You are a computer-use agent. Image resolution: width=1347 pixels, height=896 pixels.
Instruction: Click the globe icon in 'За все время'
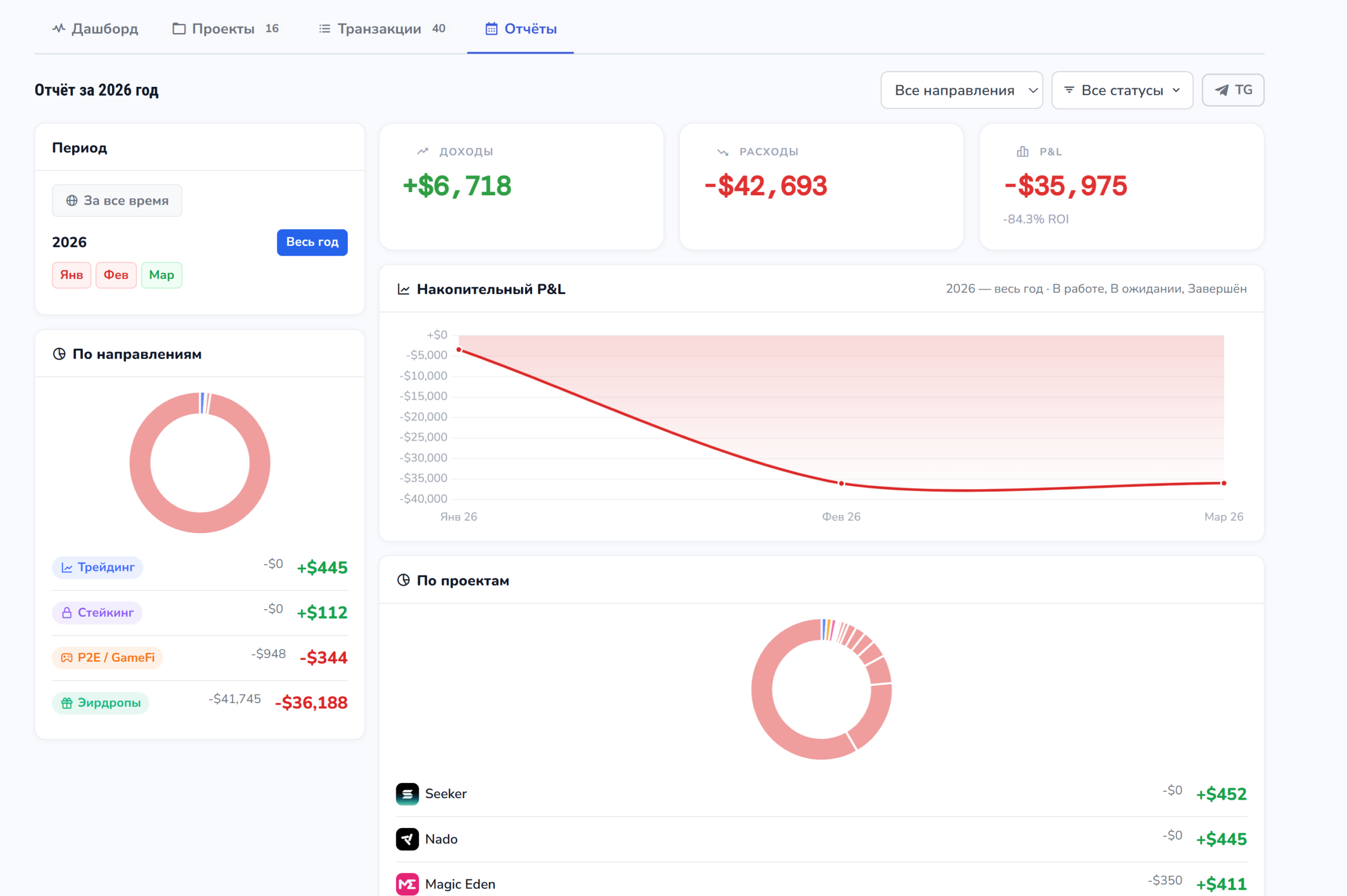pos(72,200)
